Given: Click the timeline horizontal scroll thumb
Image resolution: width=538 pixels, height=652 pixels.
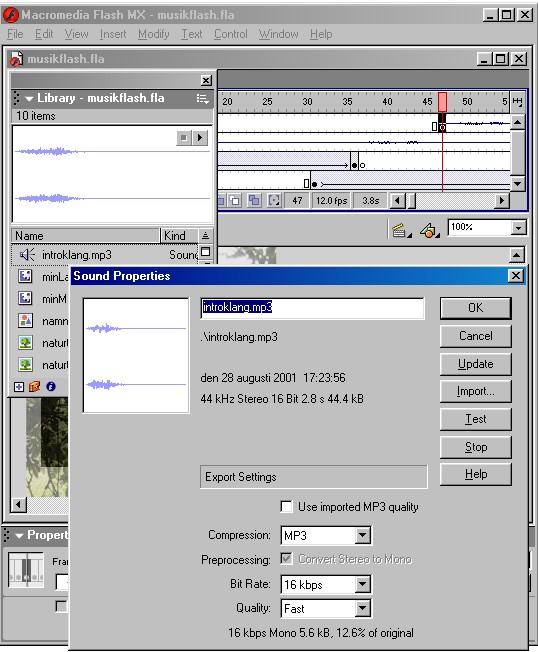Looking at the screenshot, I should coord(412,201).
